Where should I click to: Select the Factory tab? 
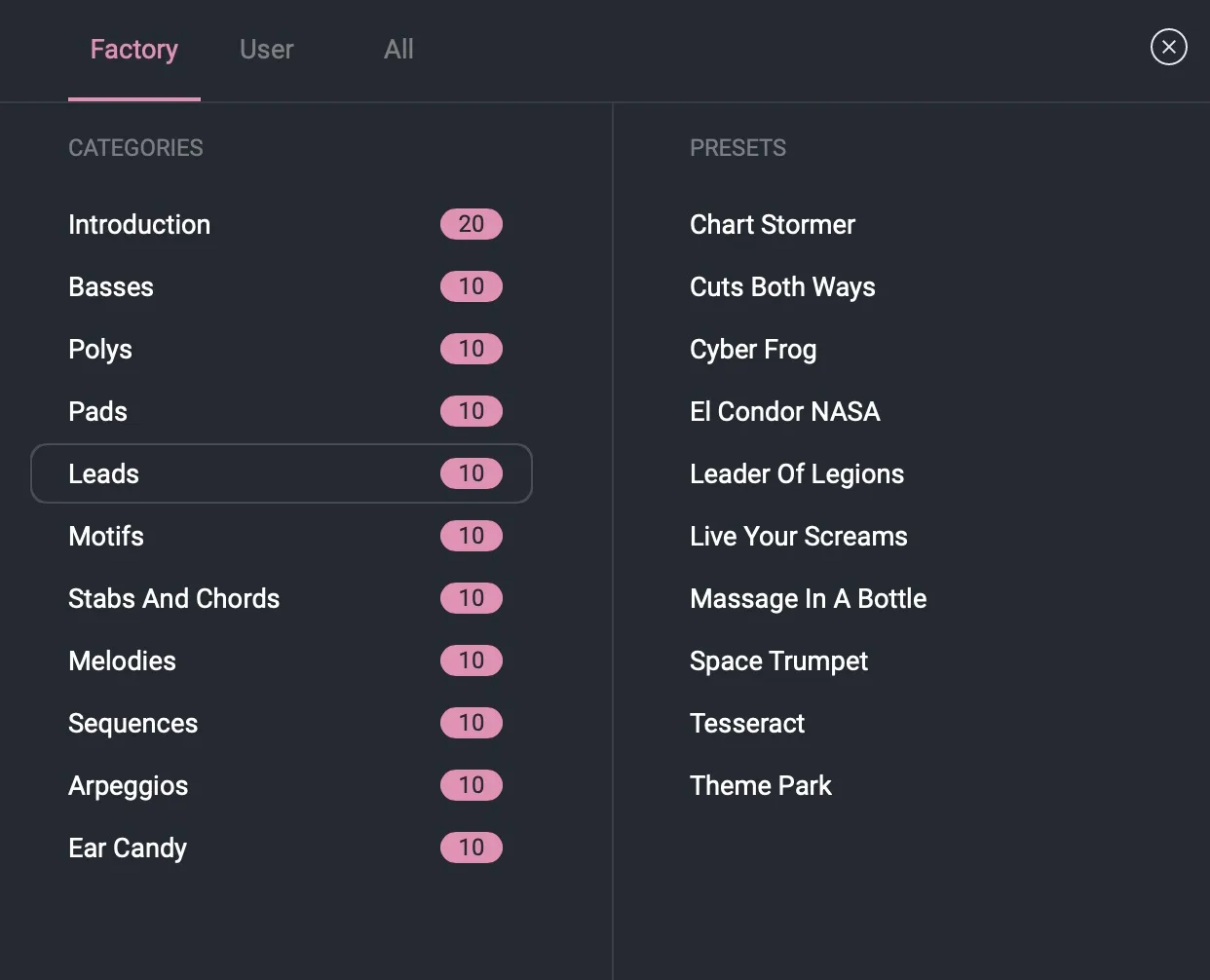tap(134, 50)
